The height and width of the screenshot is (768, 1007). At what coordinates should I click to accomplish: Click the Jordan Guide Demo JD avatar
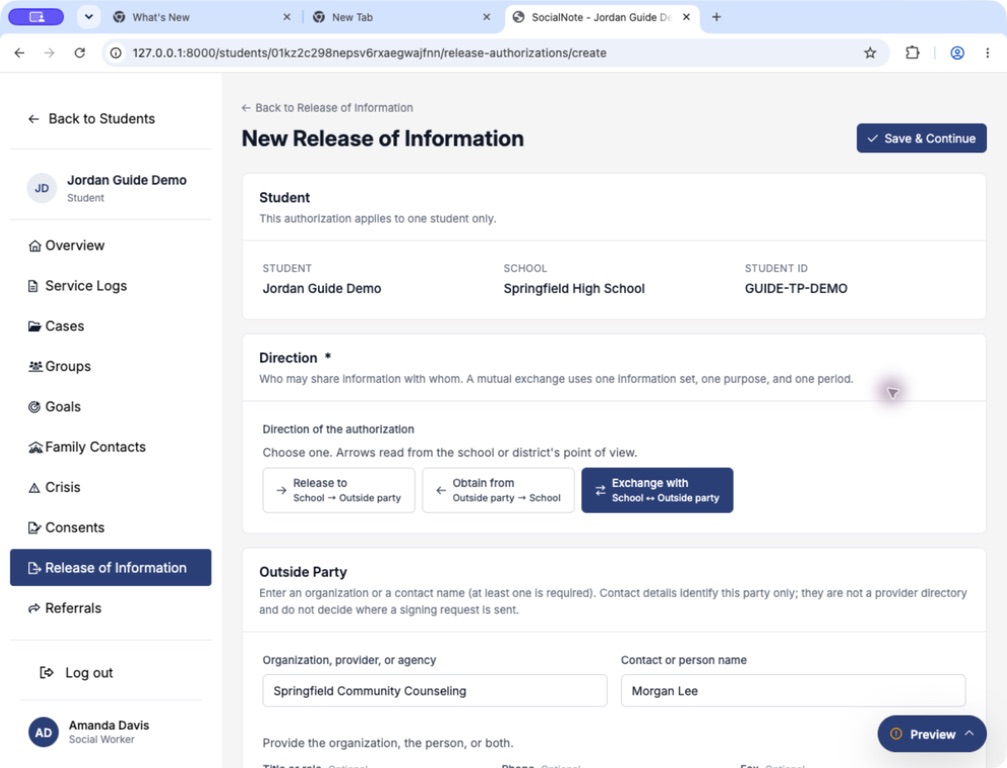(42, 188)
